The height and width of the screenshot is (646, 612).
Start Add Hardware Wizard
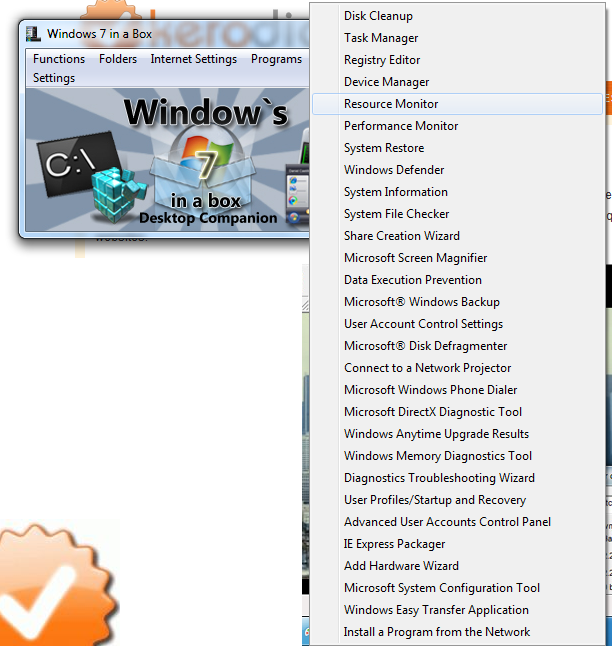point(457,566)
